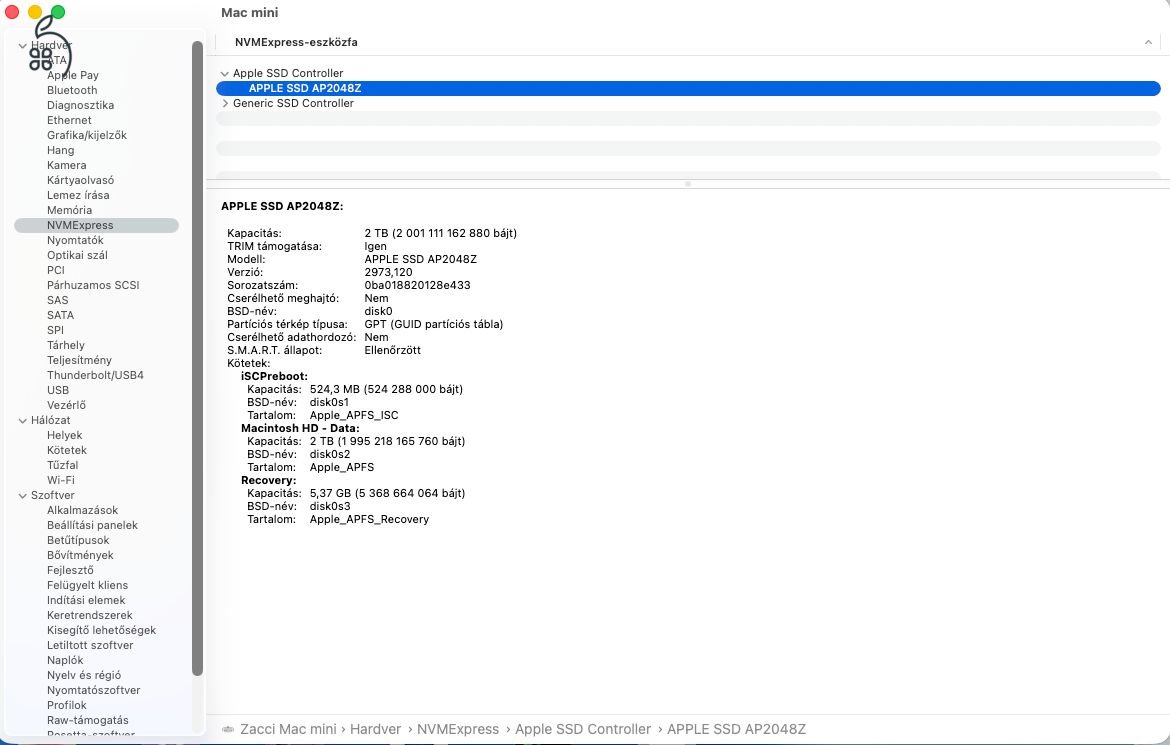Click the Macintosh HD - Data volume heading
This screenshot has height=745, width=1170.
point(300,428)
